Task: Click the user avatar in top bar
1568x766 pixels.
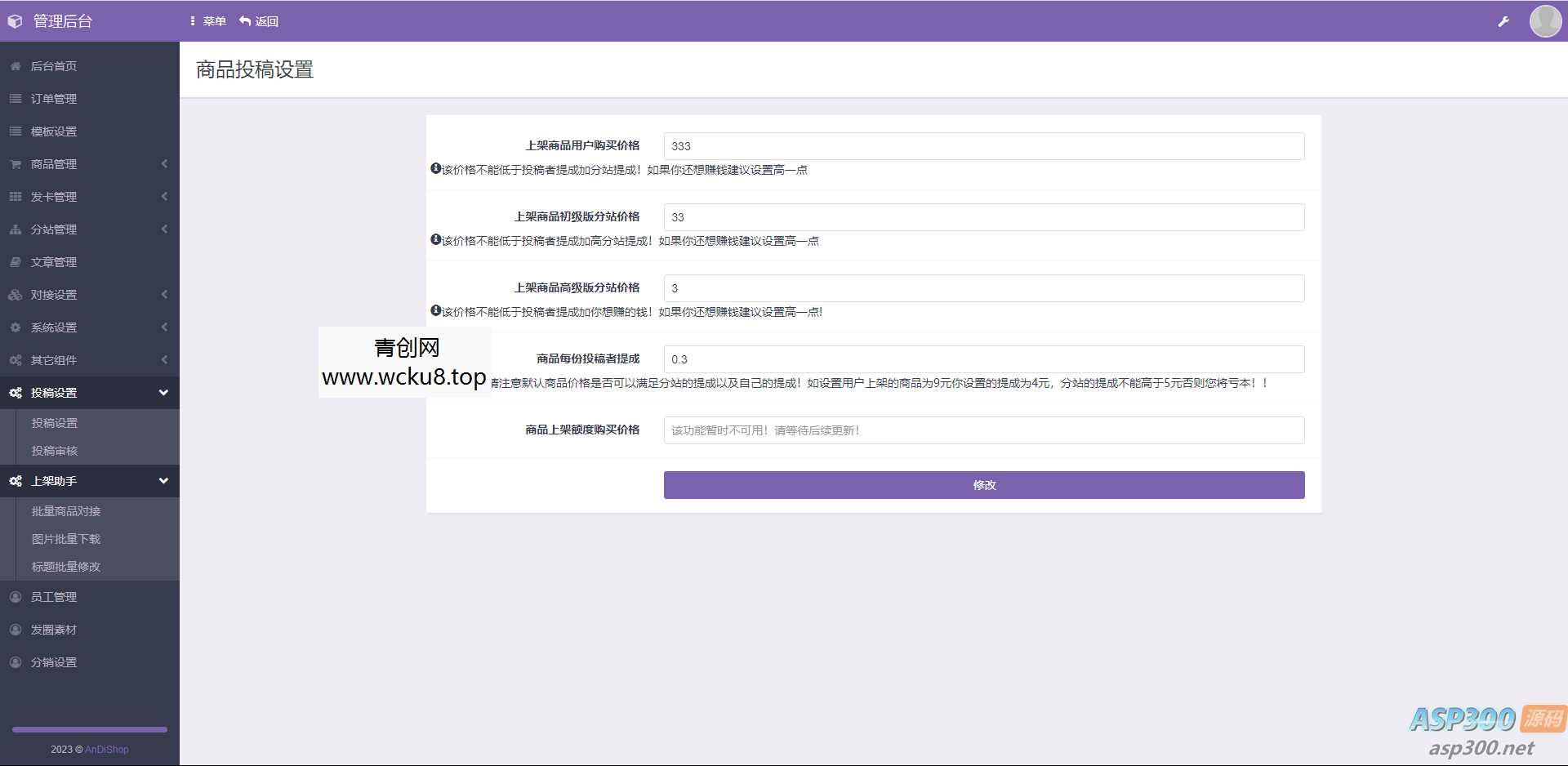Action: click(x=1545, y=20)
